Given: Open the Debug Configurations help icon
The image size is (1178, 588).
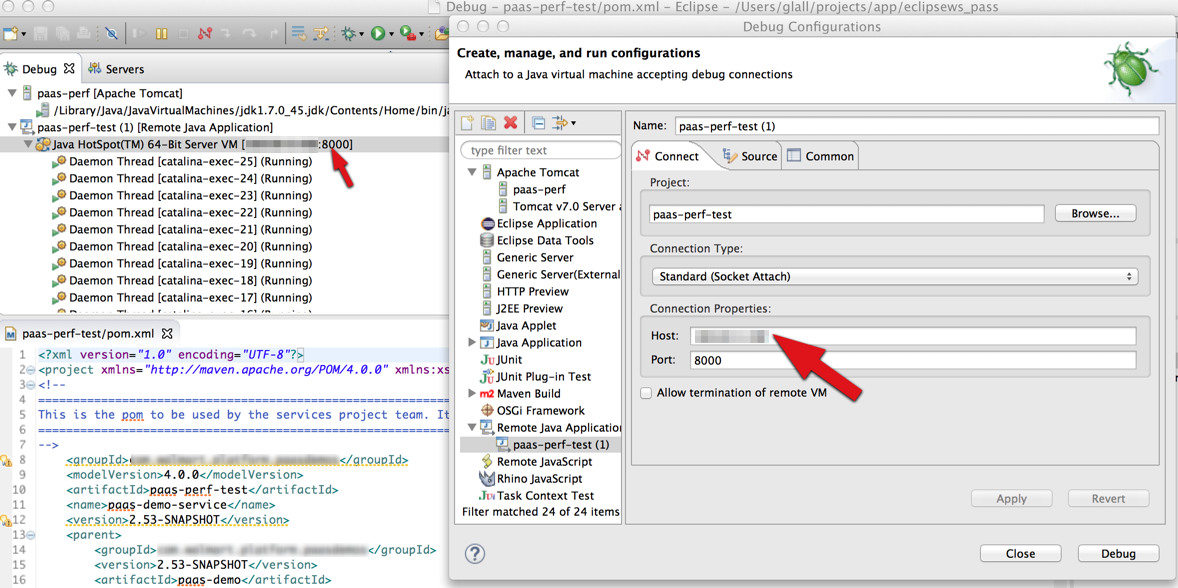Looking at the screenshot, I should (474, 553).
